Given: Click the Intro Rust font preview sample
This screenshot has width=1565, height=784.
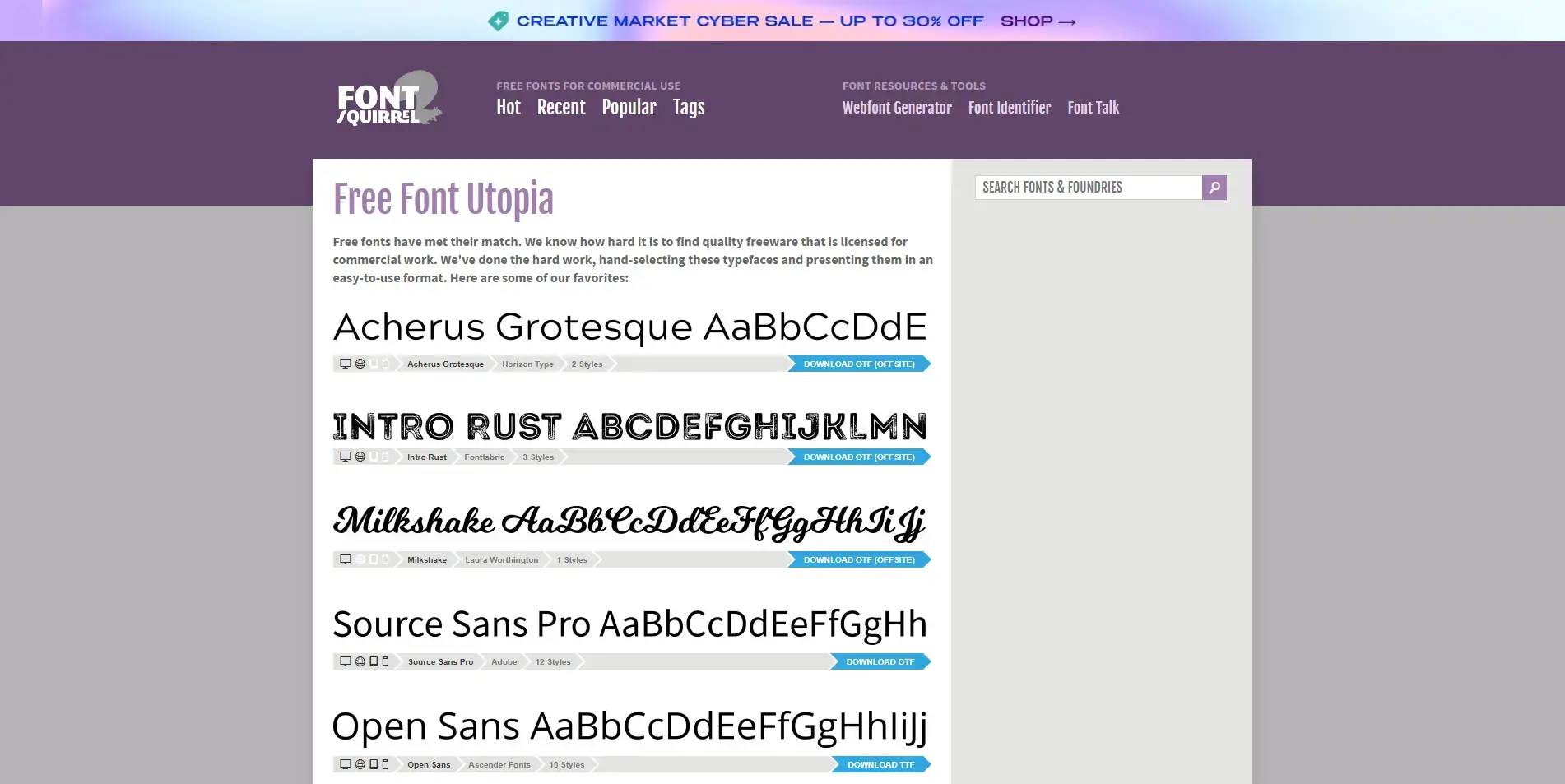Looking at the screenshot, I should point(630,427).
